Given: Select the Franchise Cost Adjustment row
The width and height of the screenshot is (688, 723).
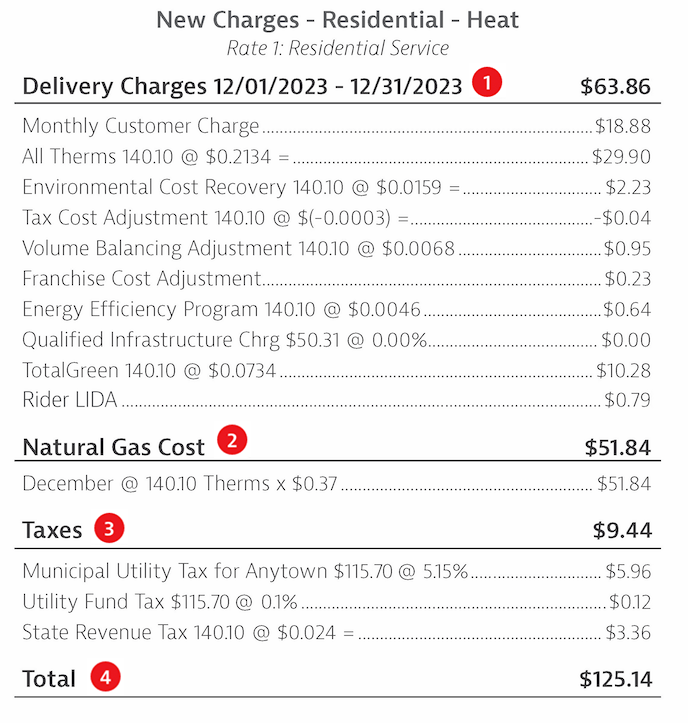Looking at the screenshot, I should [x=337, y=279].
